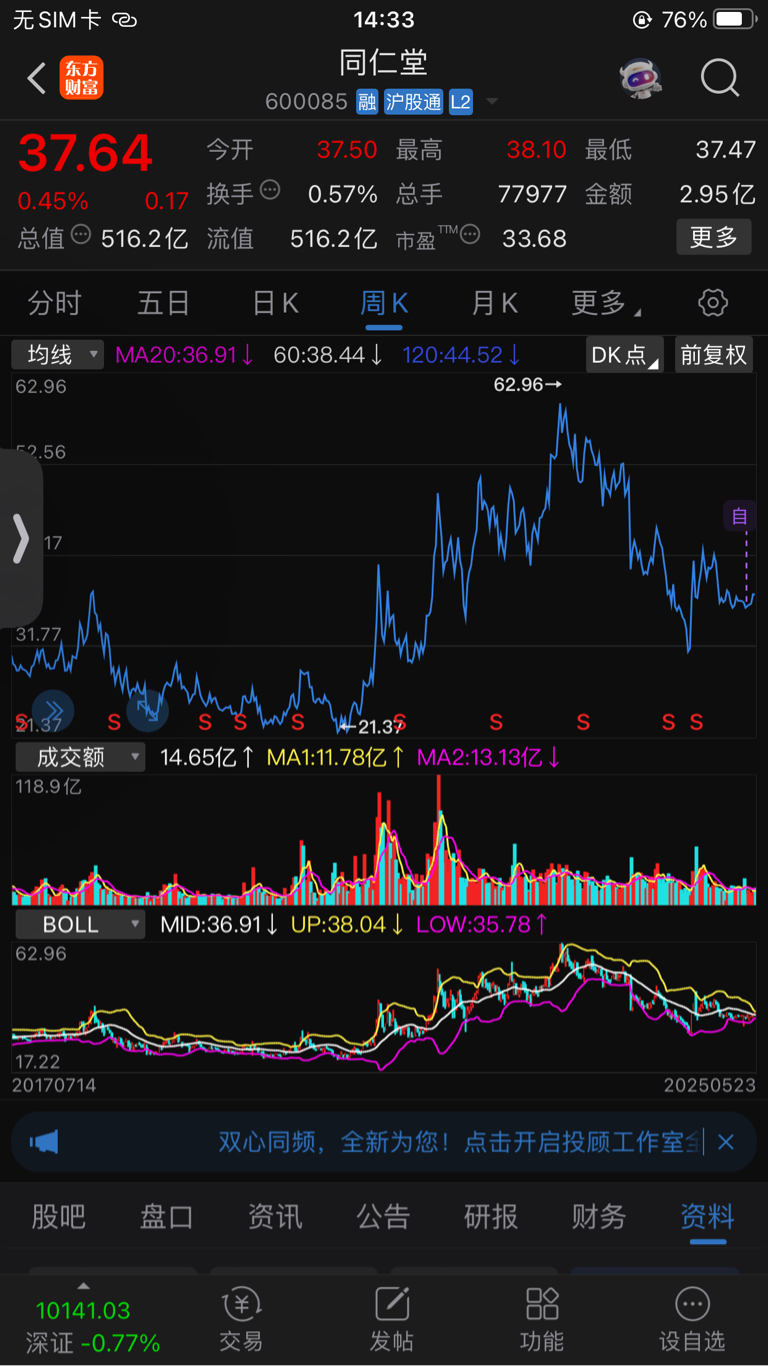This screenshot has width=768, height=1366.
Task: Open the 股吧 tab
Action: (59, 1216)
